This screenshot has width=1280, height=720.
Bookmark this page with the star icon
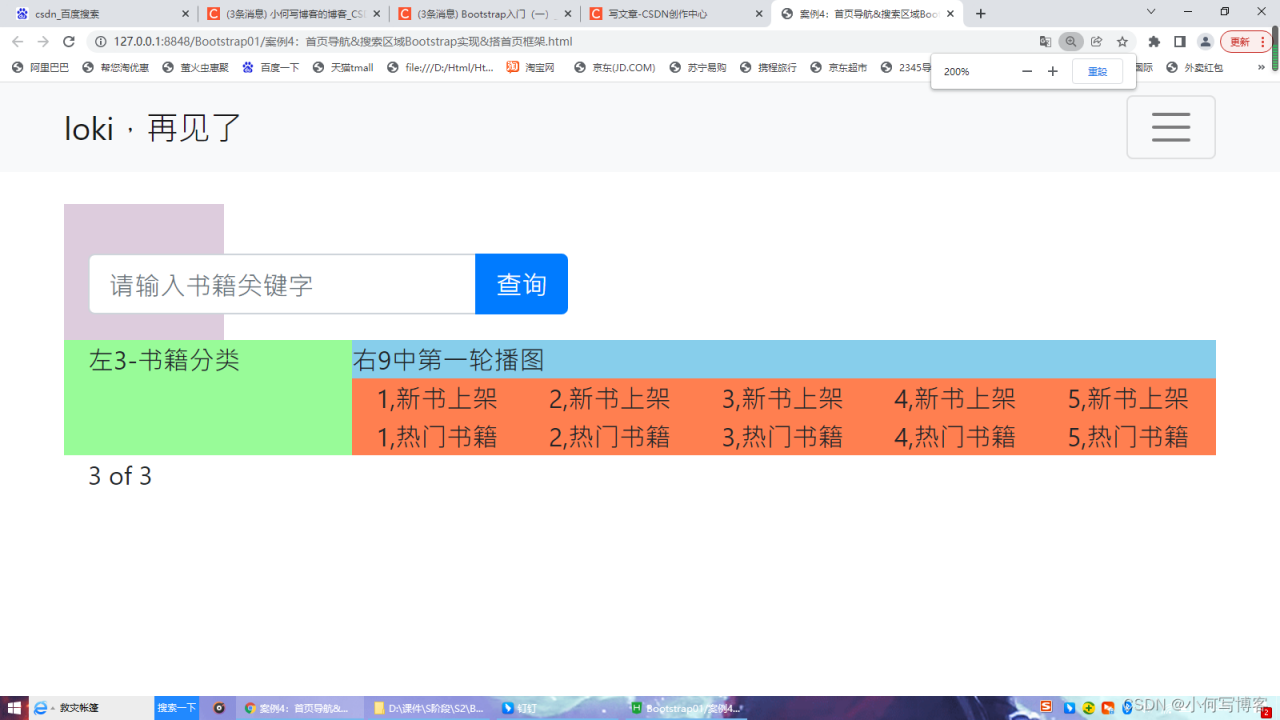tap(1122, 42)
